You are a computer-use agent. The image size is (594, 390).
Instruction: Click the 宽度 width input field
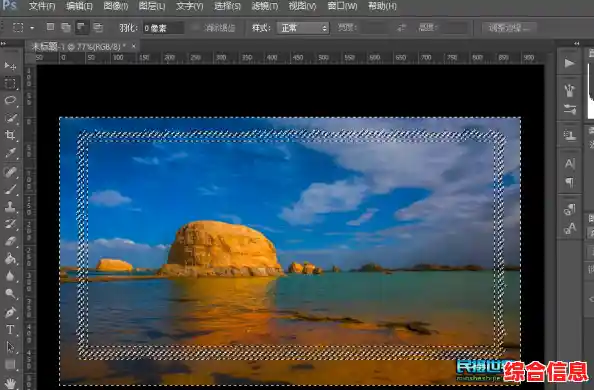[375, 28]
